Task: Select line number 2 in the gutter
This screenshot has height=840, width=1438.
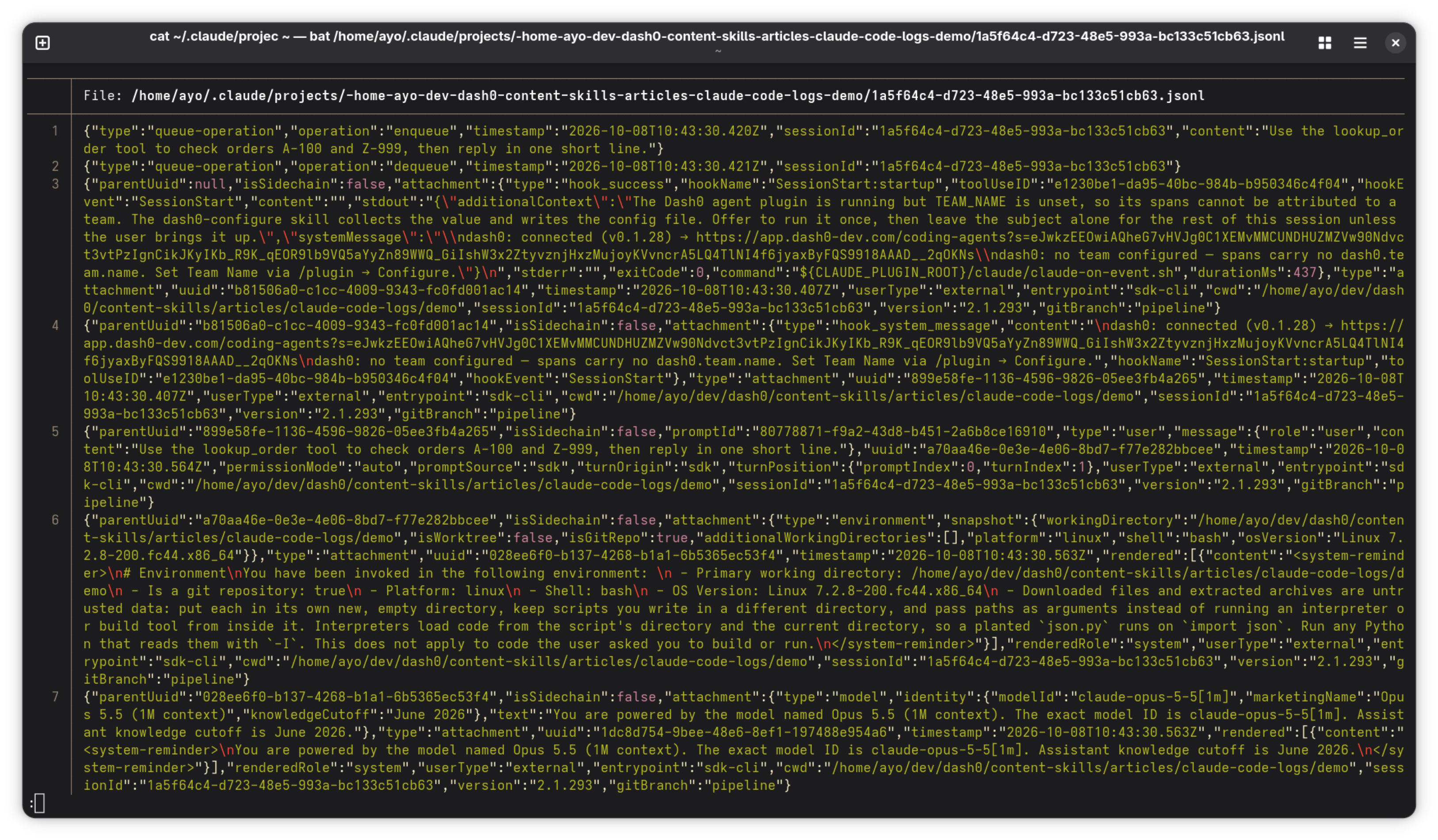Action: tap(55, 167)
